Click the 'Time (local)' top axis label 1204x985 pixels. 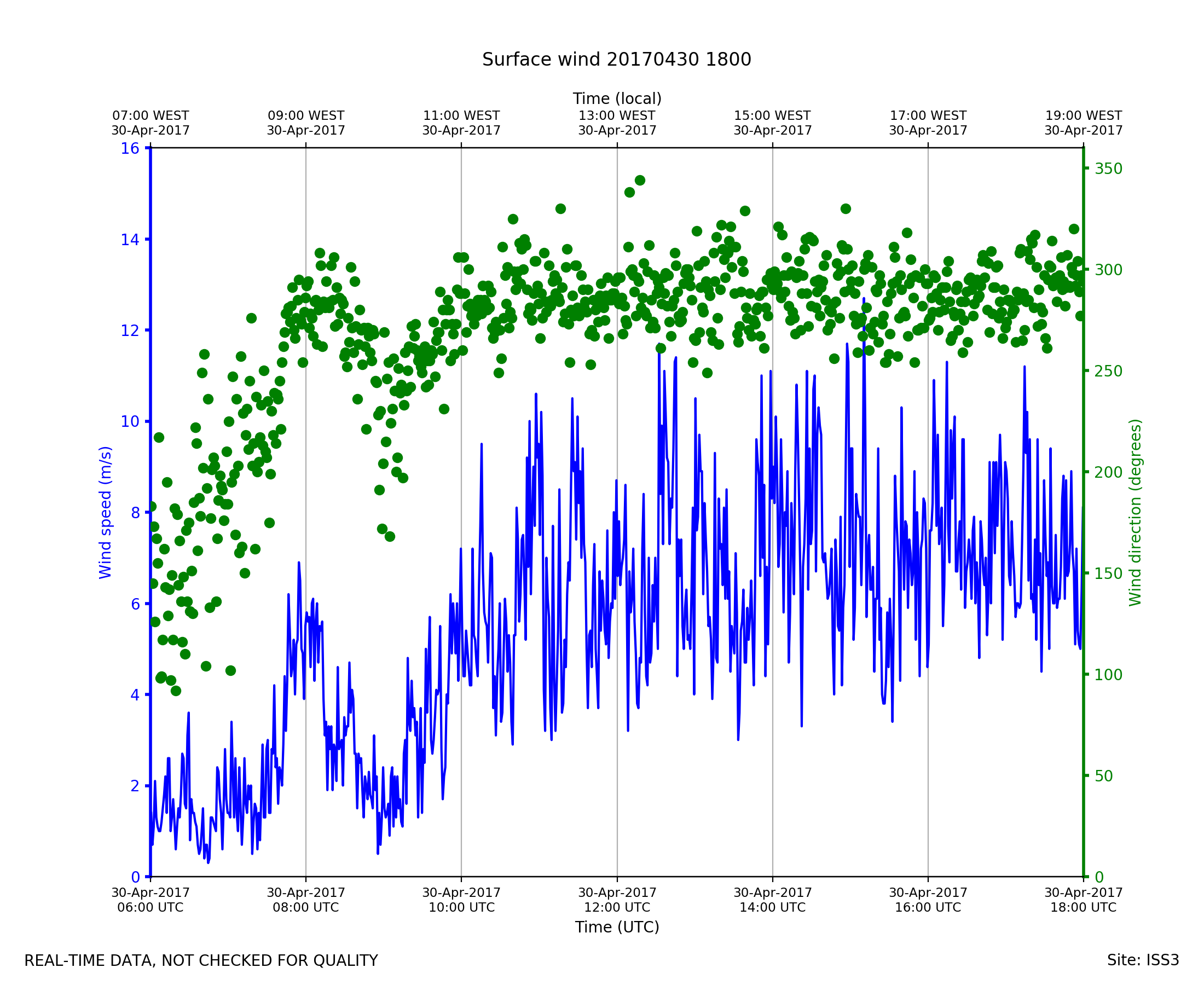(617, 99)
